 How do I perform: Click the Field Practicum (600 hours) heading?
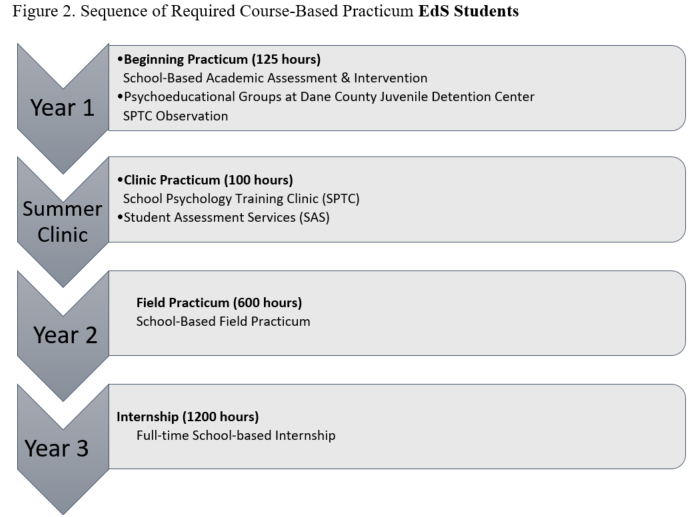coord(219,302)
